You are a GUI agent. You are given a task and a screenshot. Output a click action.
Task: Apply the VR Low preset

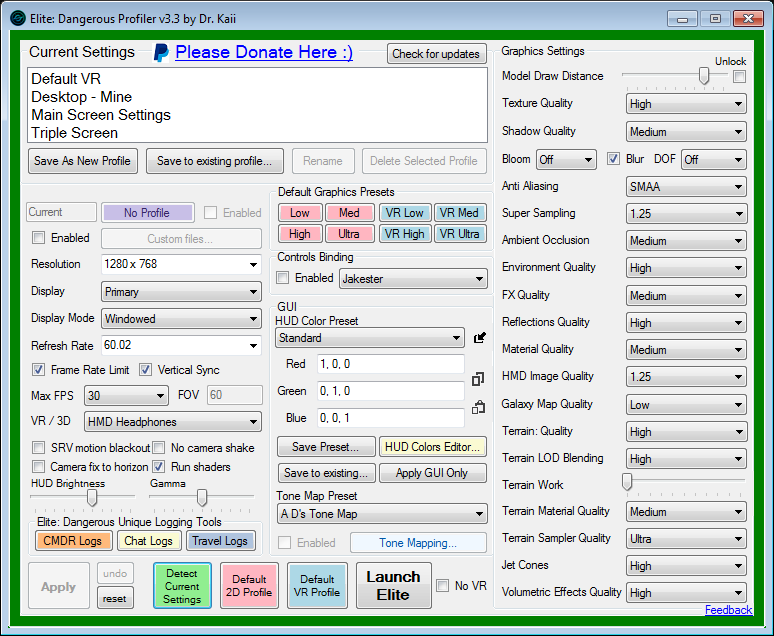(405, 213)
